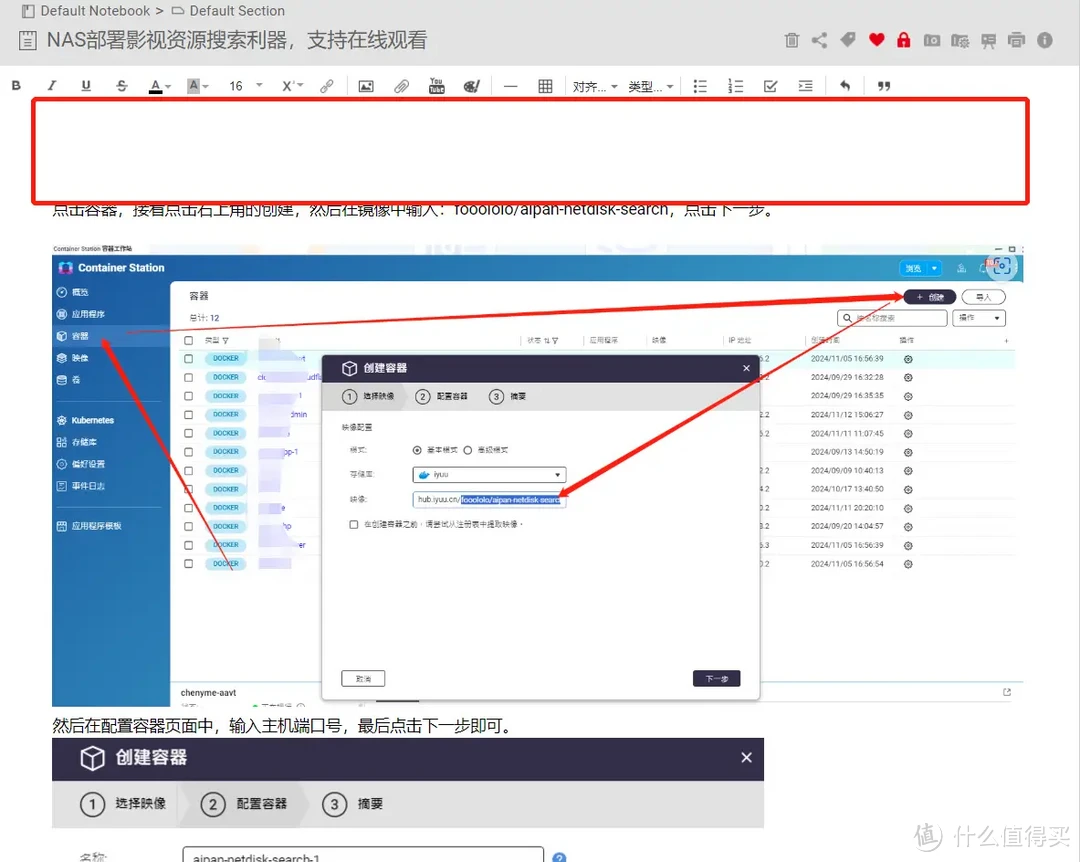Insert a table into the note
This screenshot has width=1080, height=862.
[x=545, y=85]
